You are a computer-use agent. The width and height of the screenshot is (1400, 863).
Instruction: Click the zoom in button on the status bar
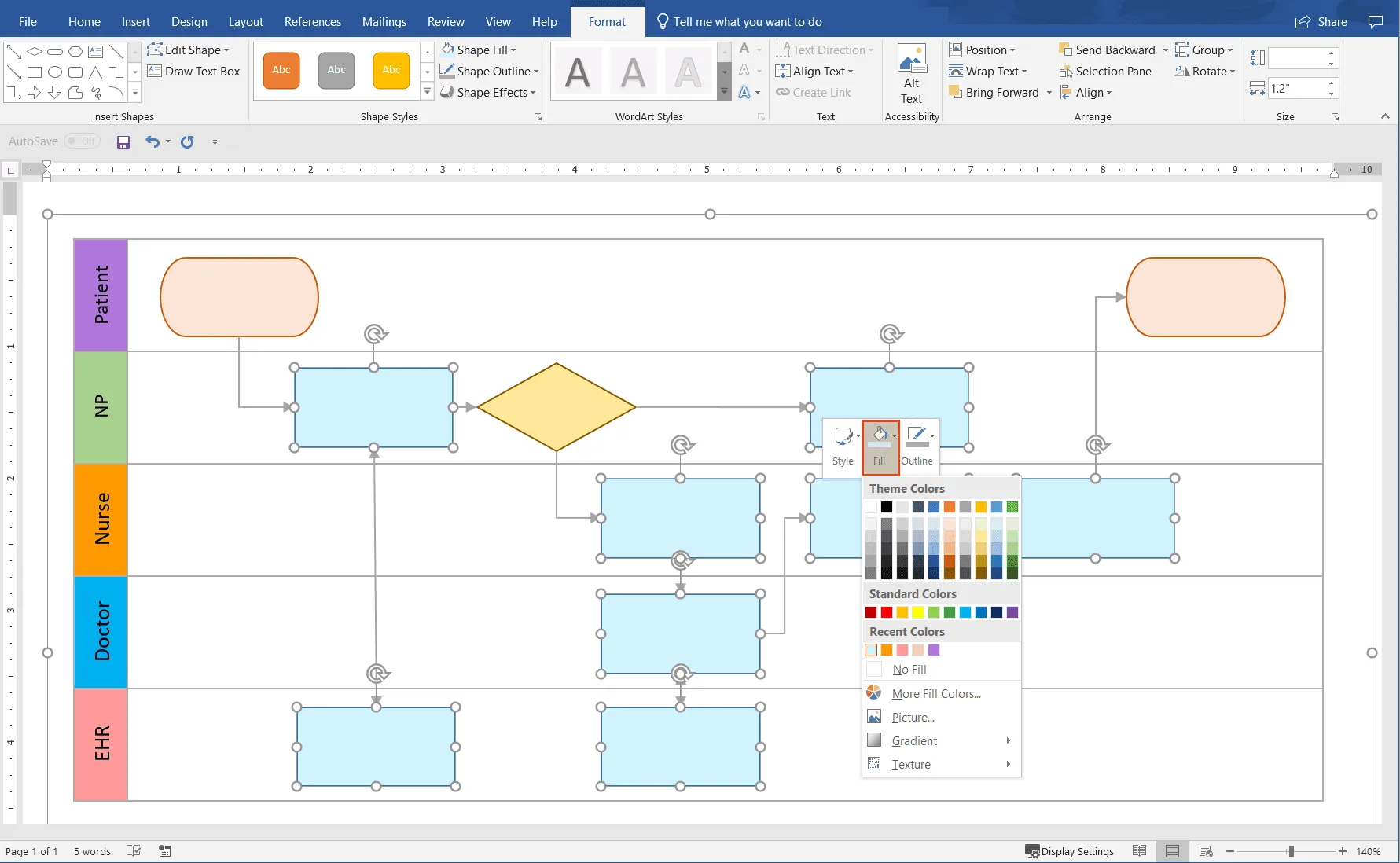click(1343, 851)
